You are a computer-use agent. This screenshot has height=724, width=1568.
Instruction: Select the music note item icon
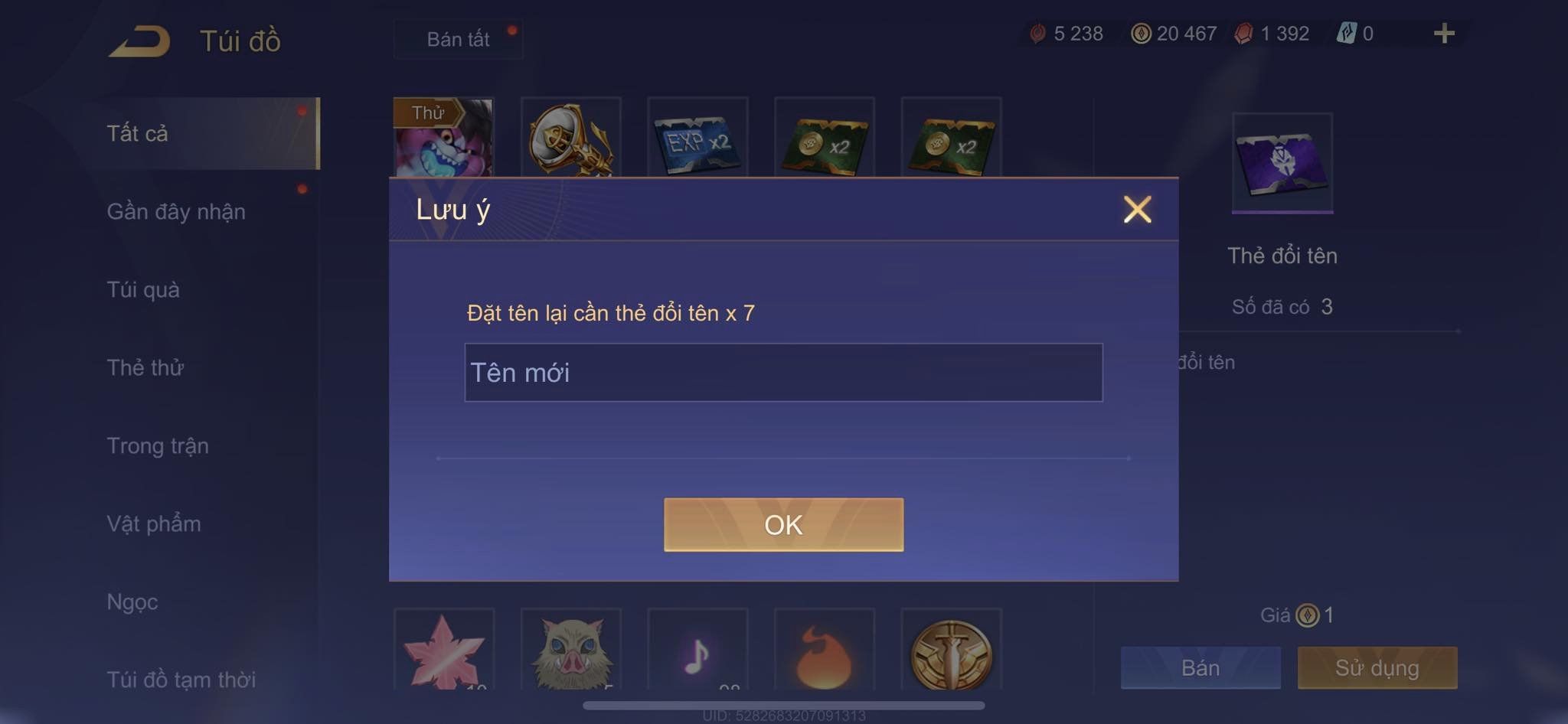point(697,650)
